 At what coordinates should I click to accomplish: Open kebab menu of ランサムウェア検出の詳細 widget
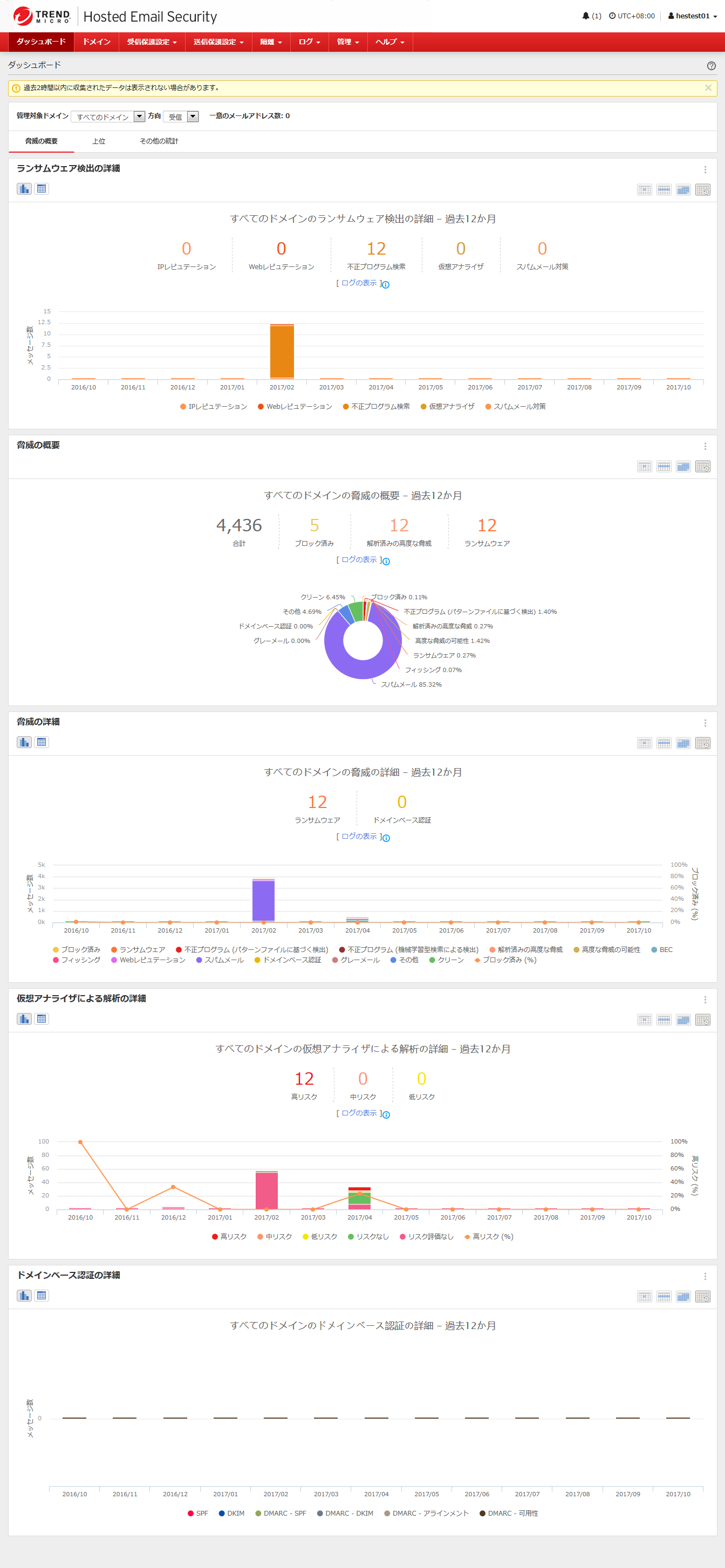705,170
